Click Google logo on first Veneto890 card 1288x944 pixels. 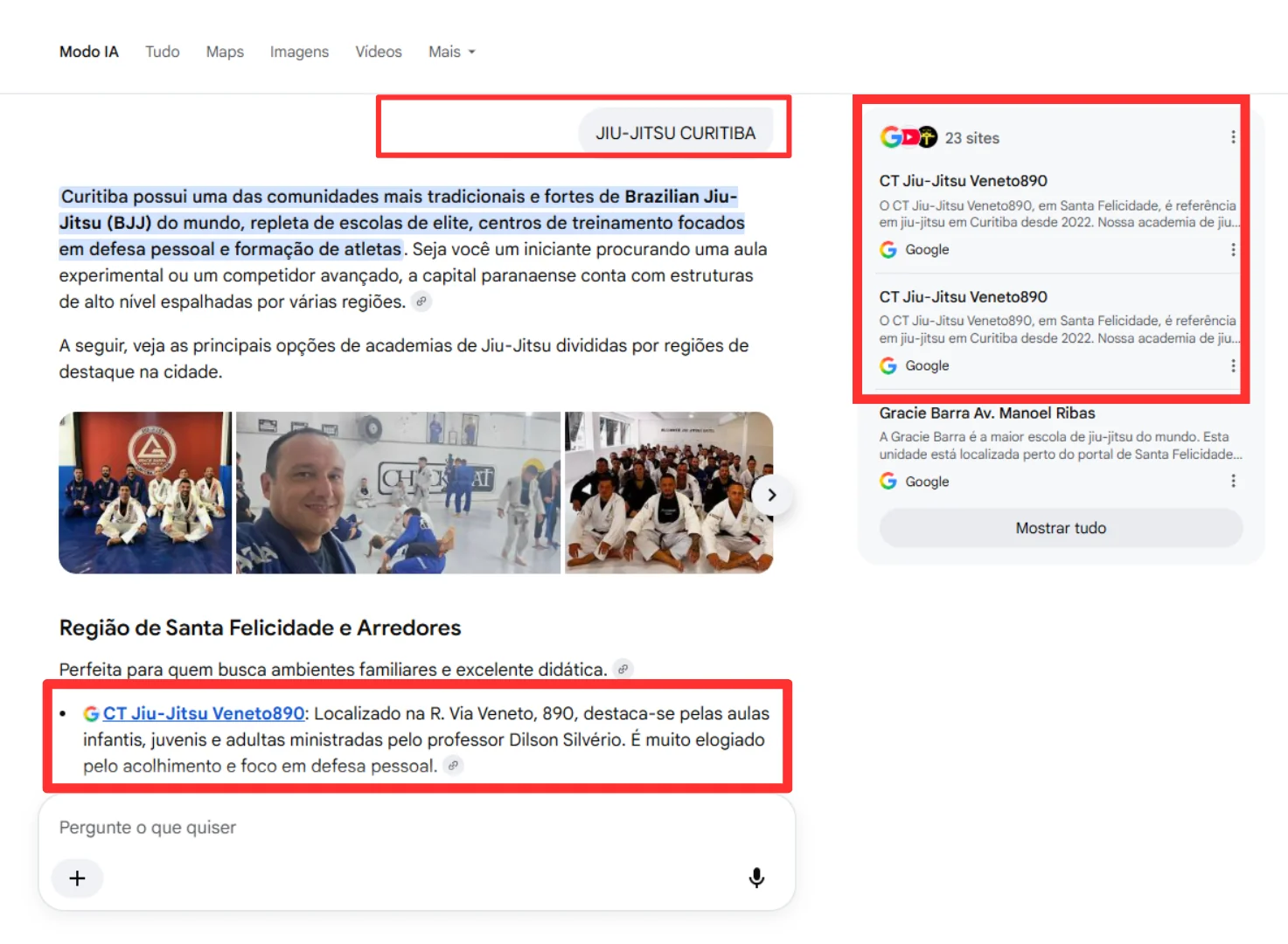pos(888,250)
